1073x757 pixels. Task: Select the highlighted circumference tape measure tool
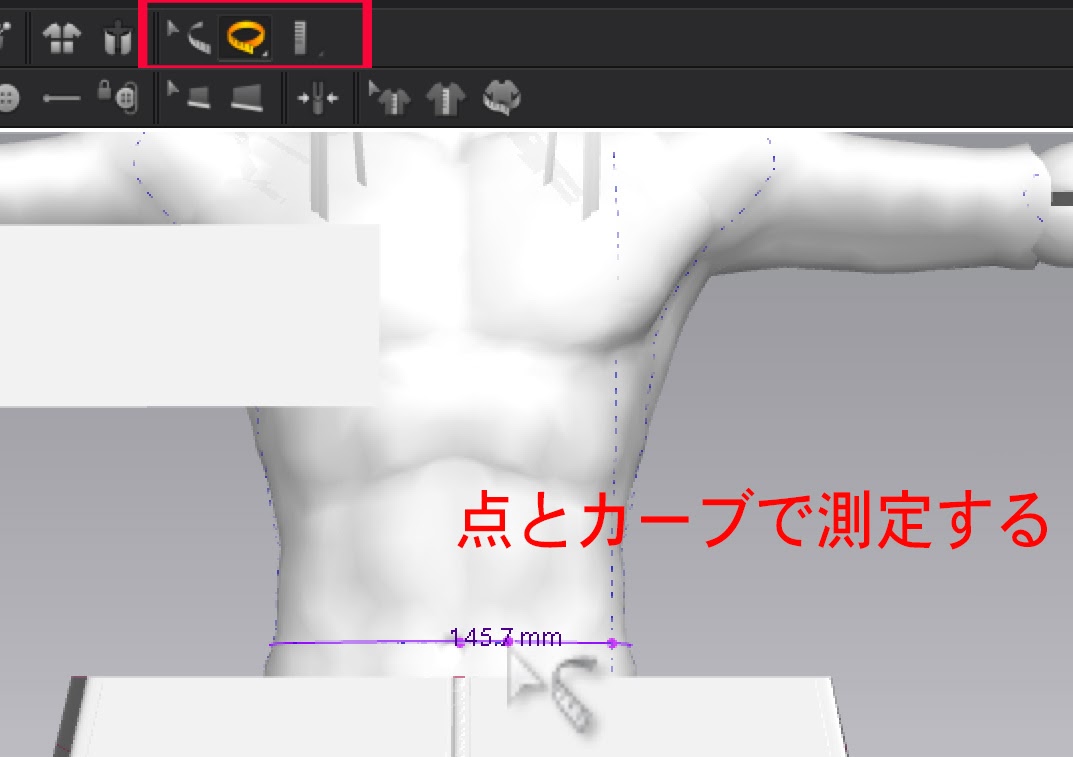coord(245,38)
